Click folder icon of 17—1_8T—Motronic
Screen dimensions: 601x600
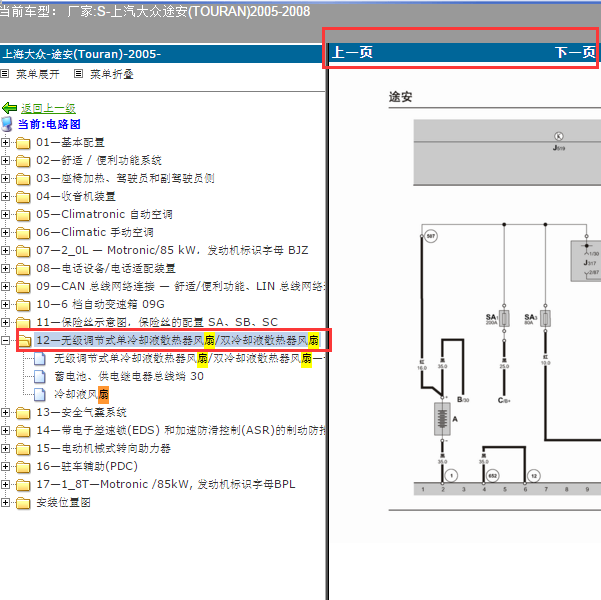click(x=23, y=485)
